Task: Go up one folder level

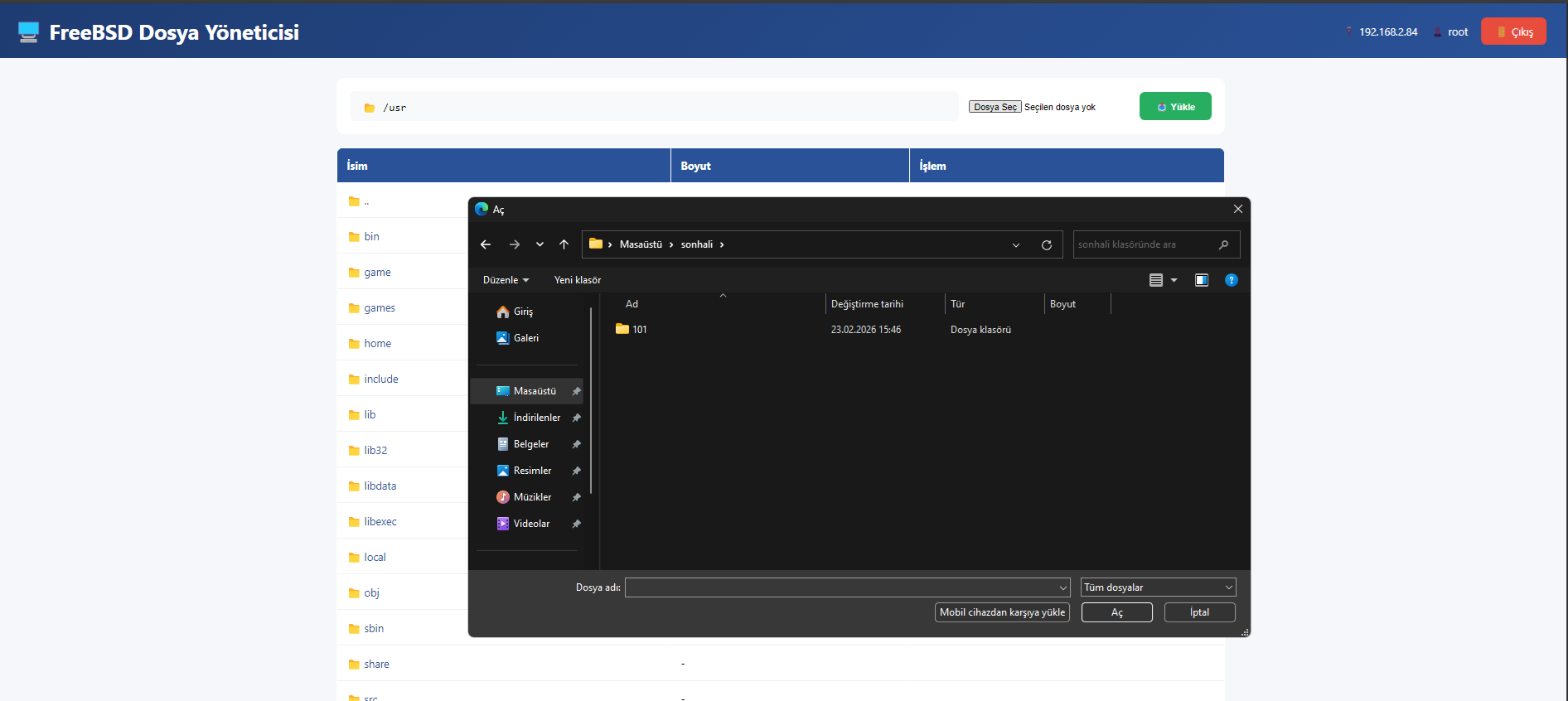Action: point(564,244)
